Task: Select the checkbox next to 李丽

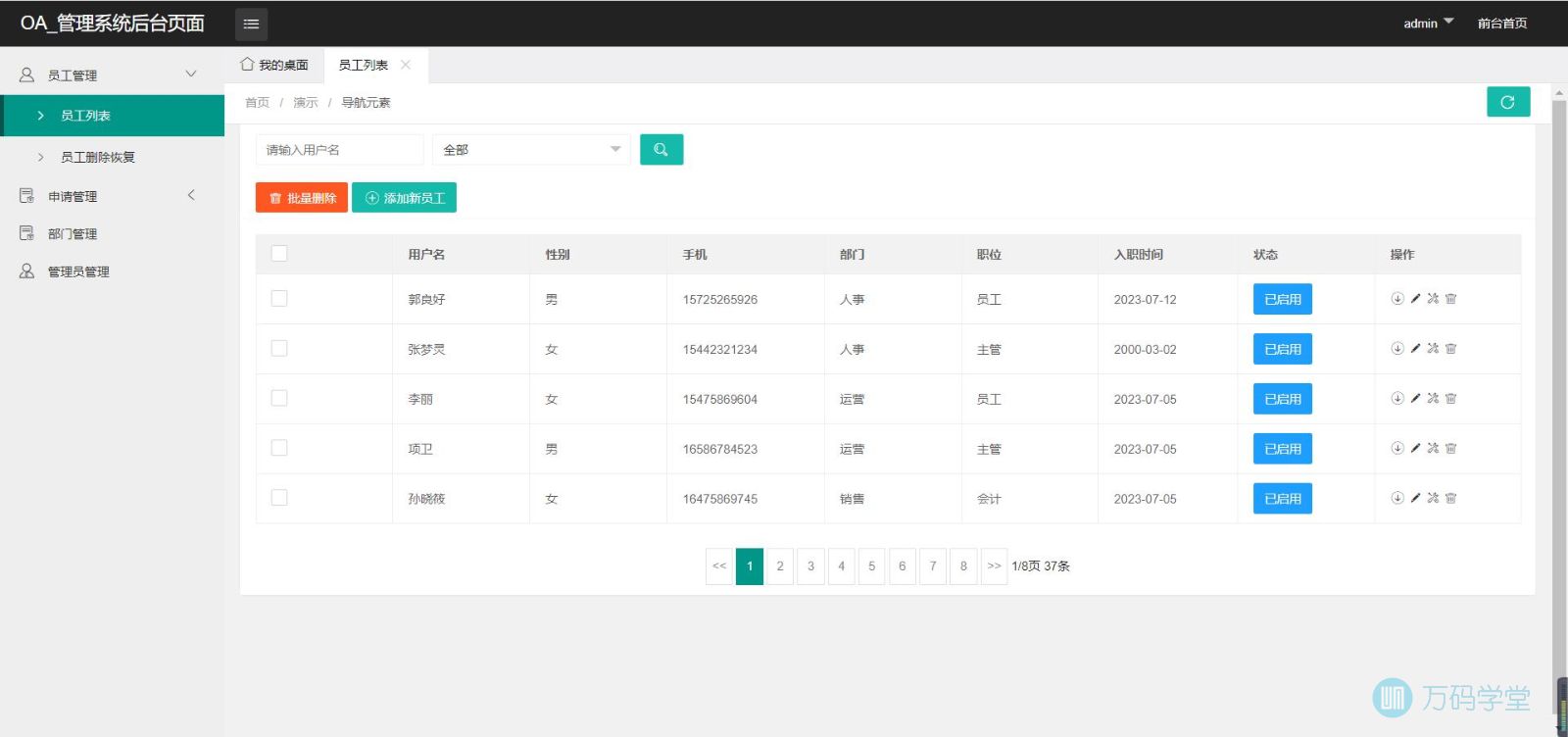Action: pos(279,399)
